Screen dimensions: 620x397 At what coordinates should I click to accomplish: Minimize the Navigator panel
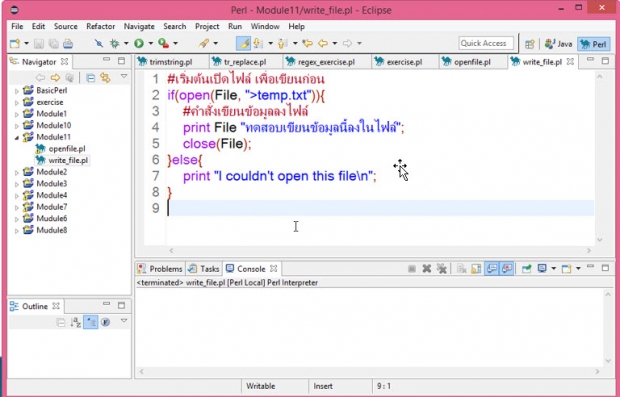[106, 60]
